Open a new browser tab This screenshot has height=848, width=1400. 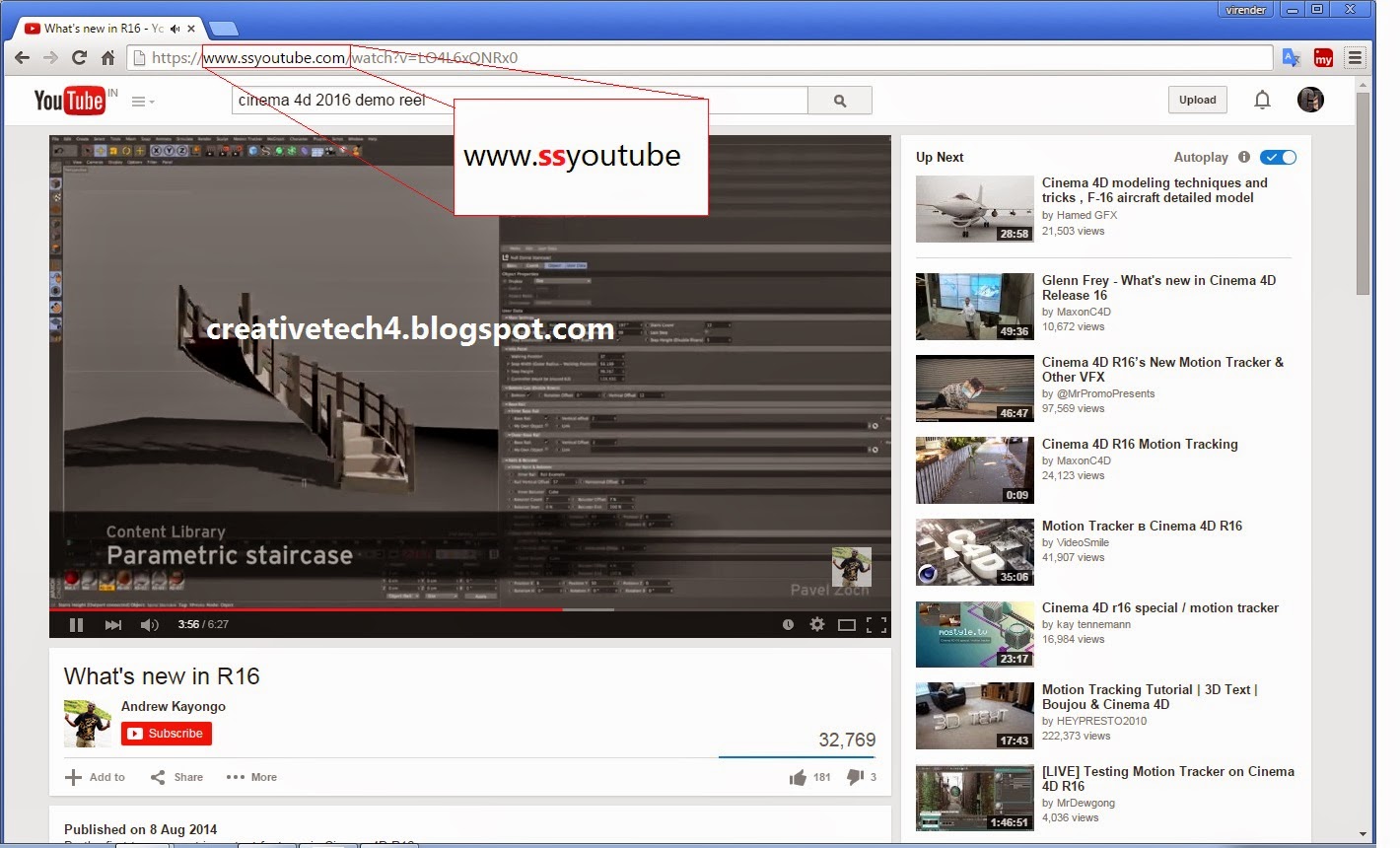click(x=224, y=29)
